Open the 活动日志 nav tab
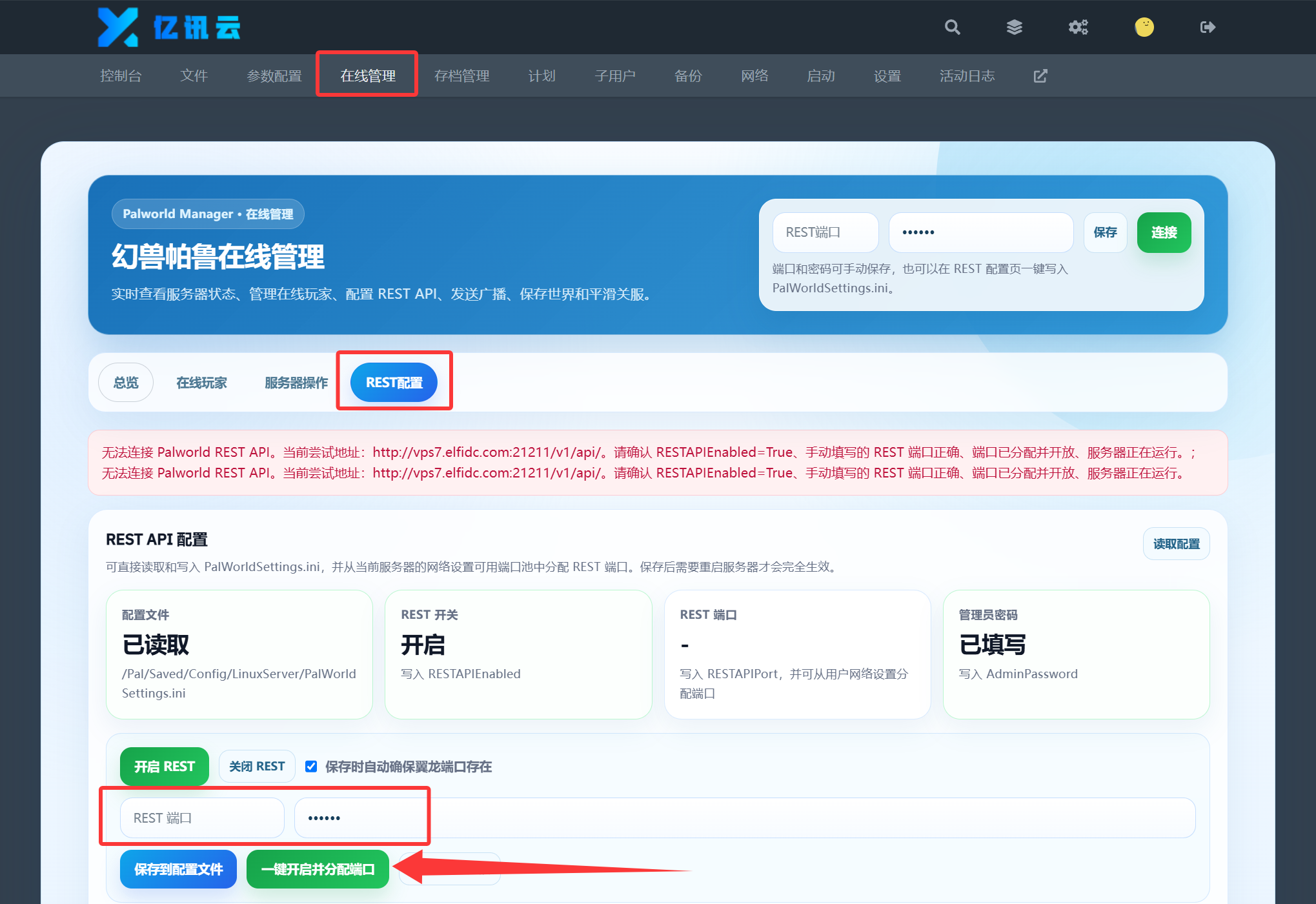This screenshot has height=904, width=1316. 967,76
